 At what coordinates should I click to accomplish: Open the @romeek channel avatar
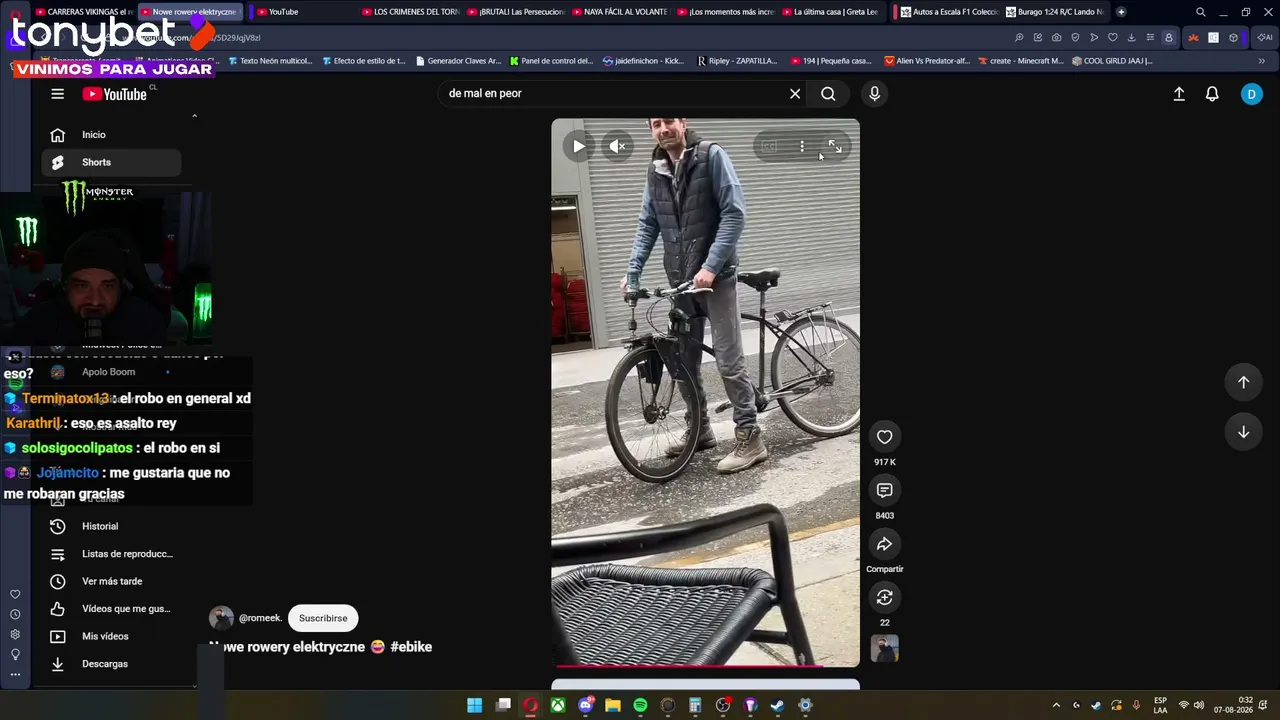(x=221, y=618)
